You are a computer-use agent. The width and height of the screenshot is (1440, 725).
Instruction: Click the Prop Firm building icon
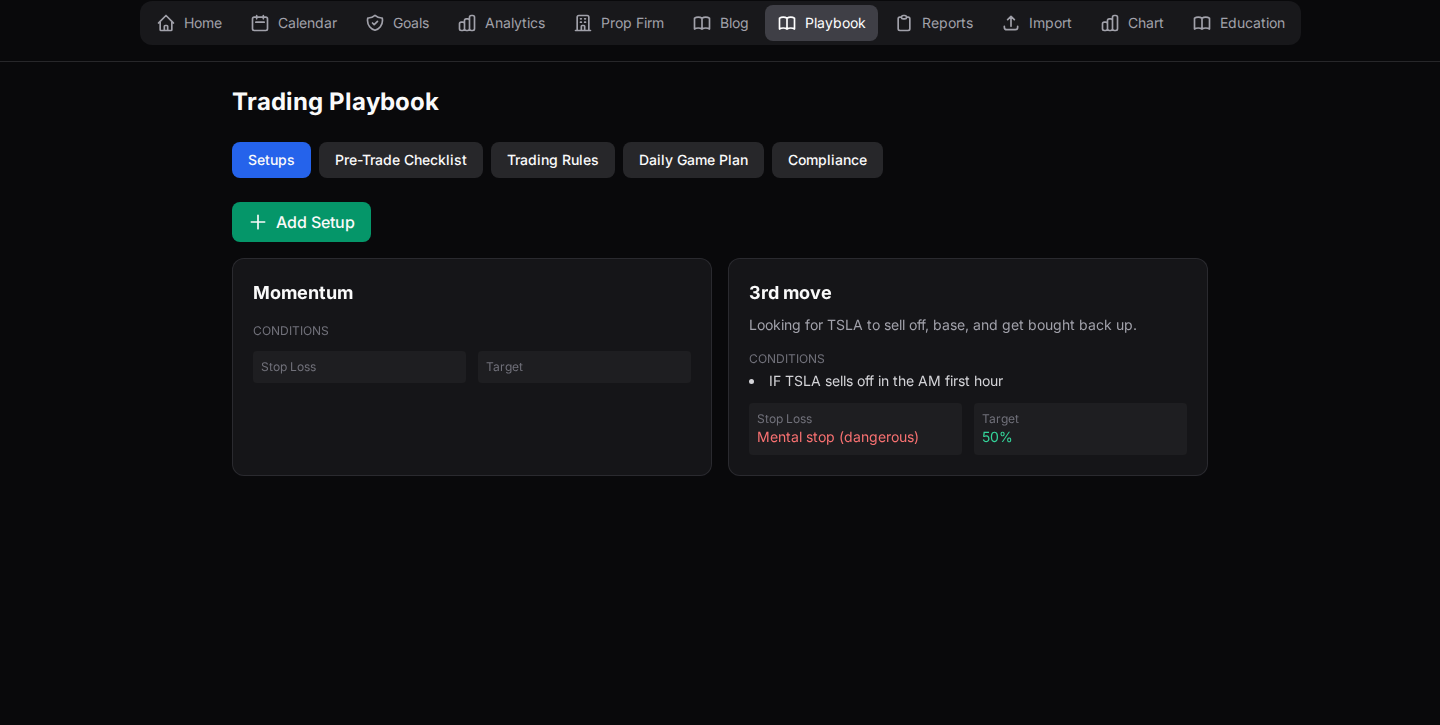[x=583, y=23]
